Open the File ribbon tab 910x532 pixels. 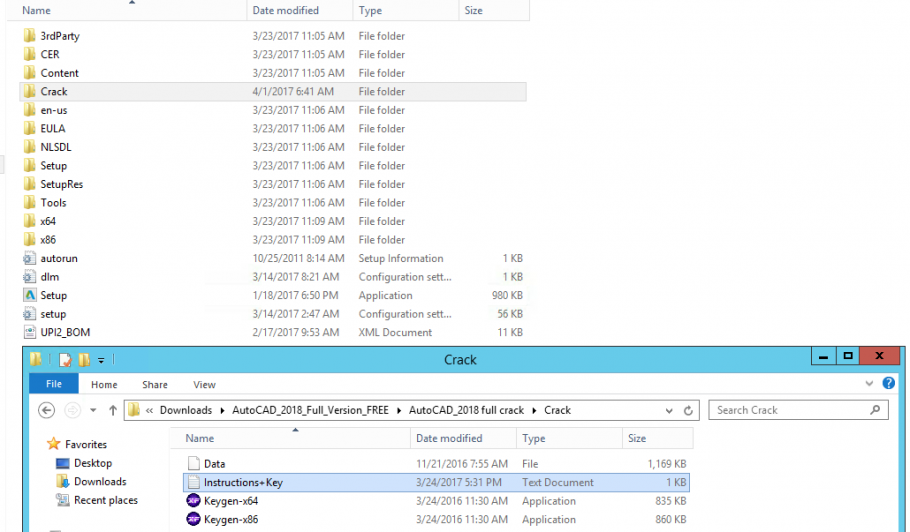coord(54,384)
